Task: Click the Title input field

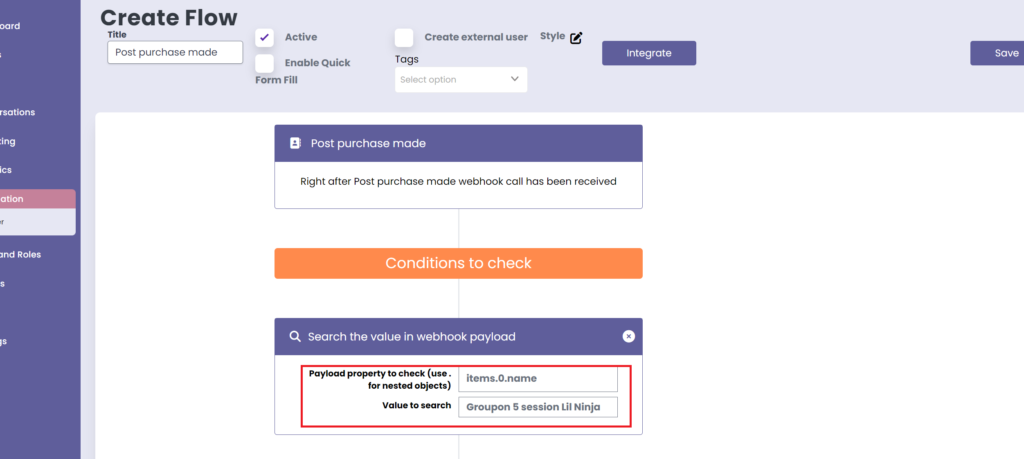Action: click(x=175, y=52)
